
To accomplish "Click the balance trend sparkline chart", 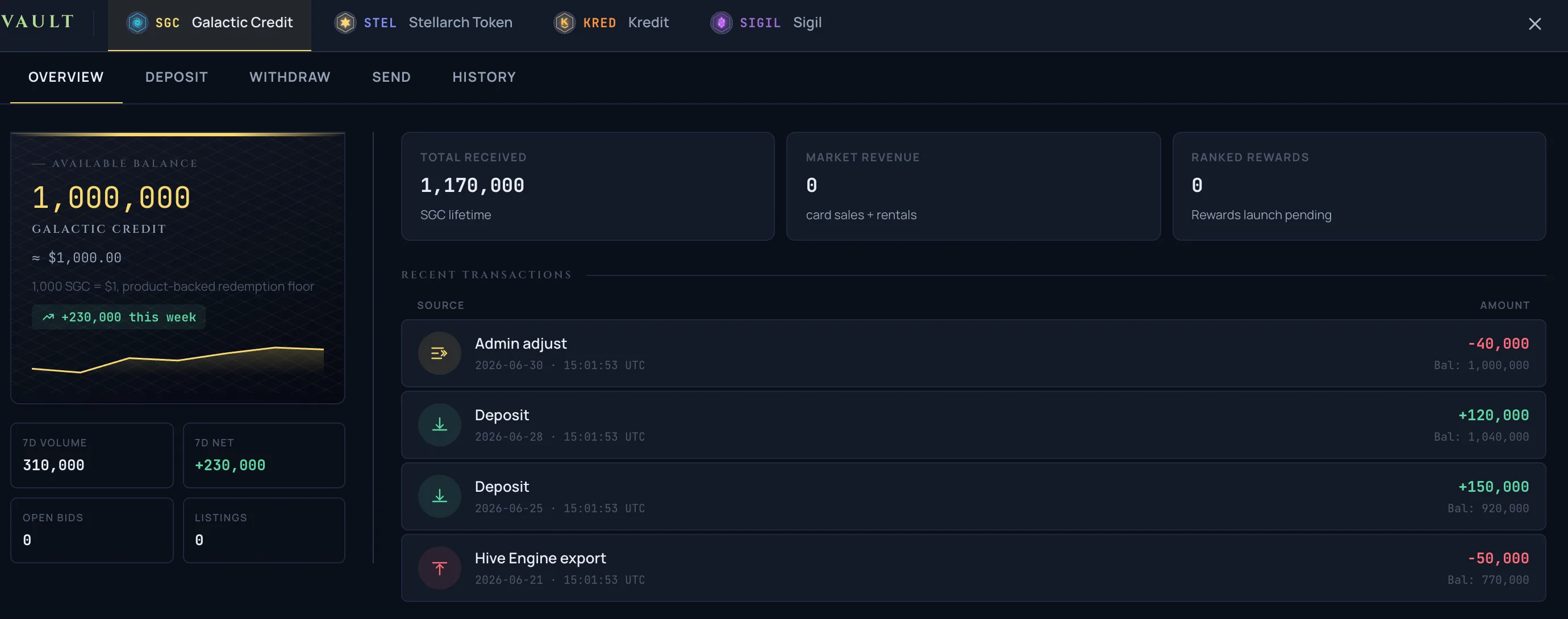I will (178, 359).
